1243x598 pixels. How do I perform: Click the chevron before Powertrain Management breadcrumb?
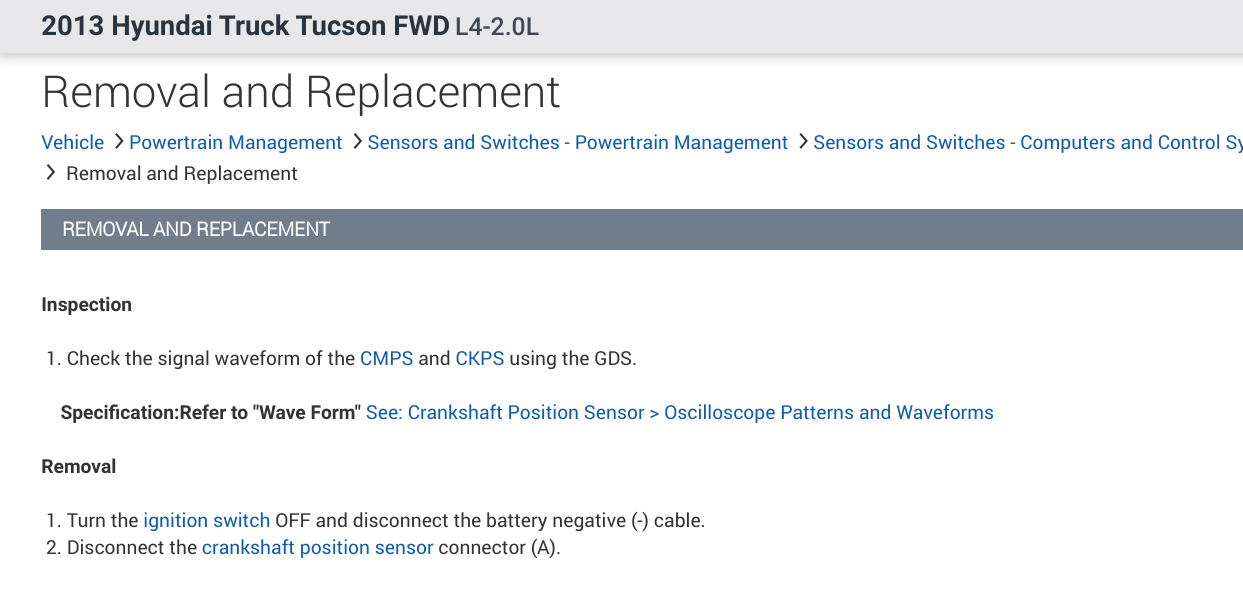click(118, 142)
